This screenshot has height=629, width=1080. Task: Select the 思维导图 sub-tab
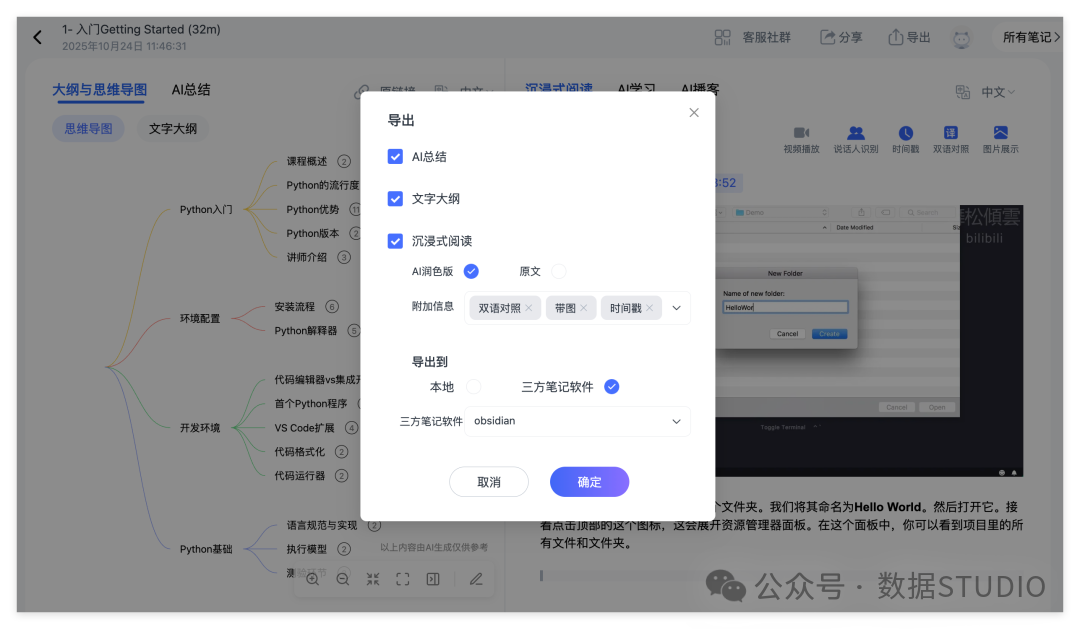88,129
